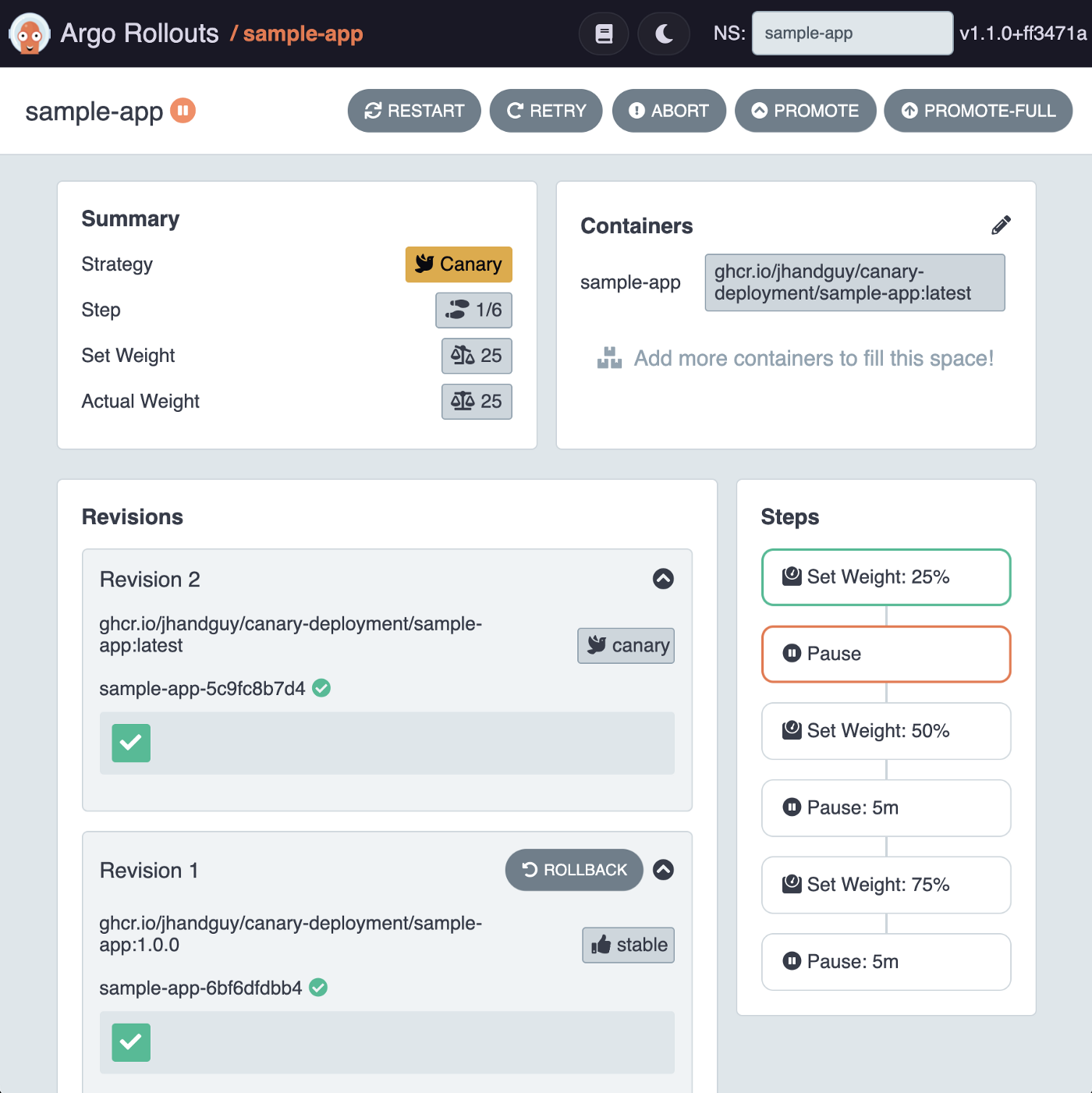This screenshot has height=1093, width=1092.
Task: Click the Actual Weight label in Summary
Action: [x=140, y=402]
